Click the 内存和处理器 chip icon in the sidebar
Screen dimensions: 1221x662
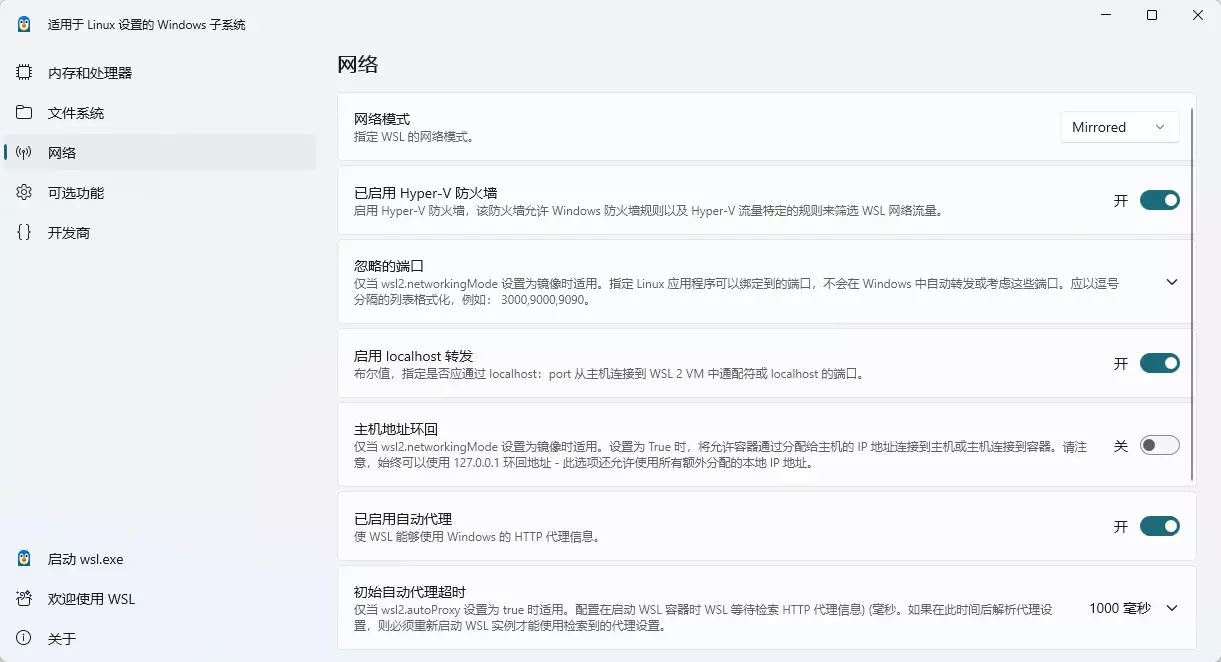point(24,73)
